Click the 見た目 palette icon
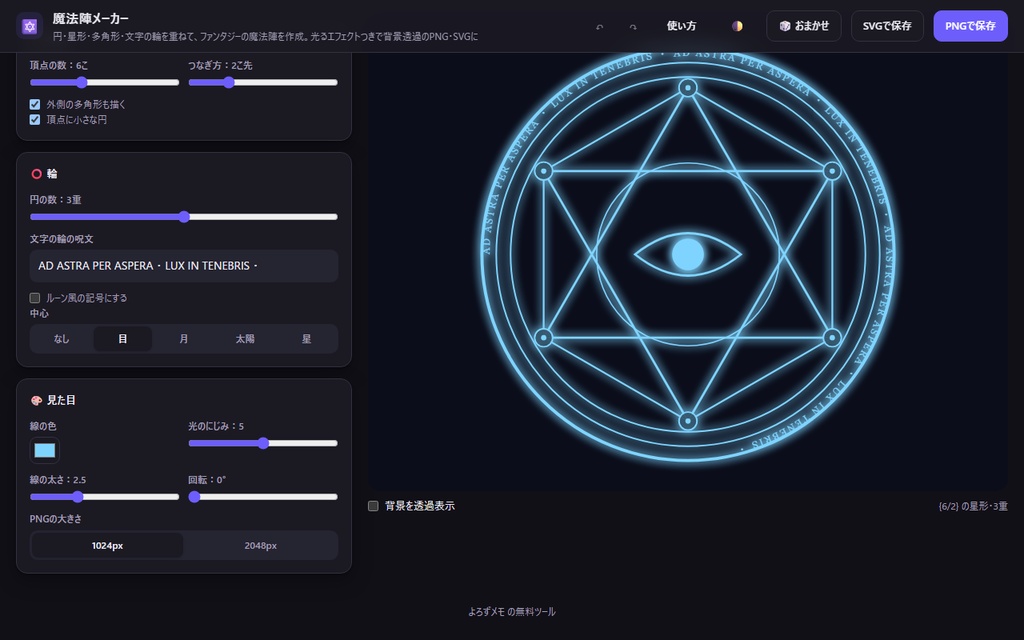This screenshot has width=1024, height=640. [37, 400]
